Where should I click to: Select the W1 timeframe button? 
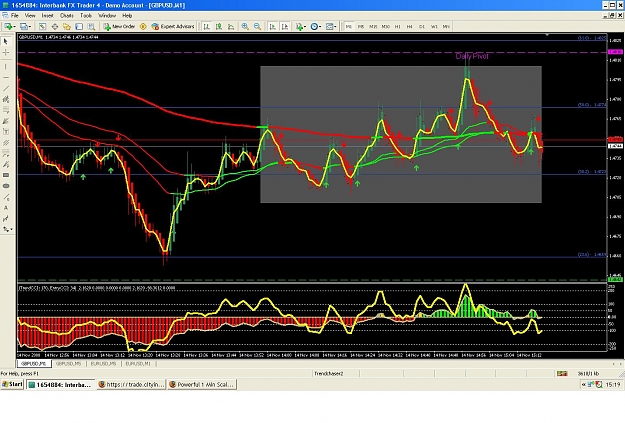(x=434, y=26)
